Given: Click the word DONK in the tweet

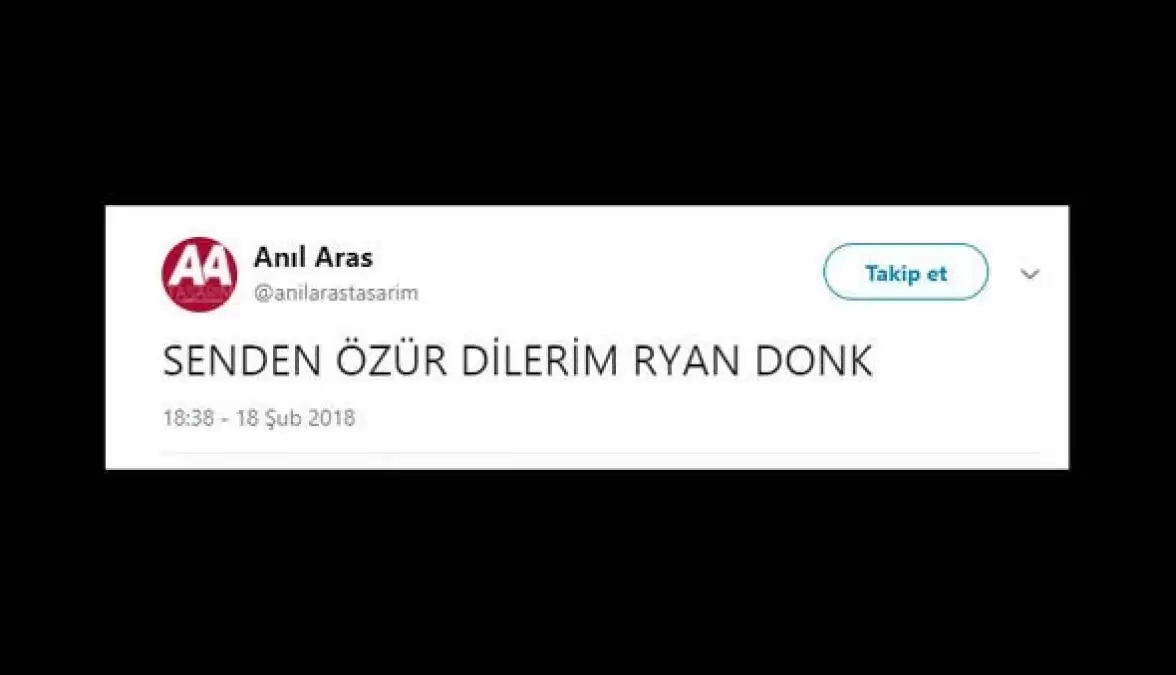Looking at the screenshot, I should [x=814, y=362].
